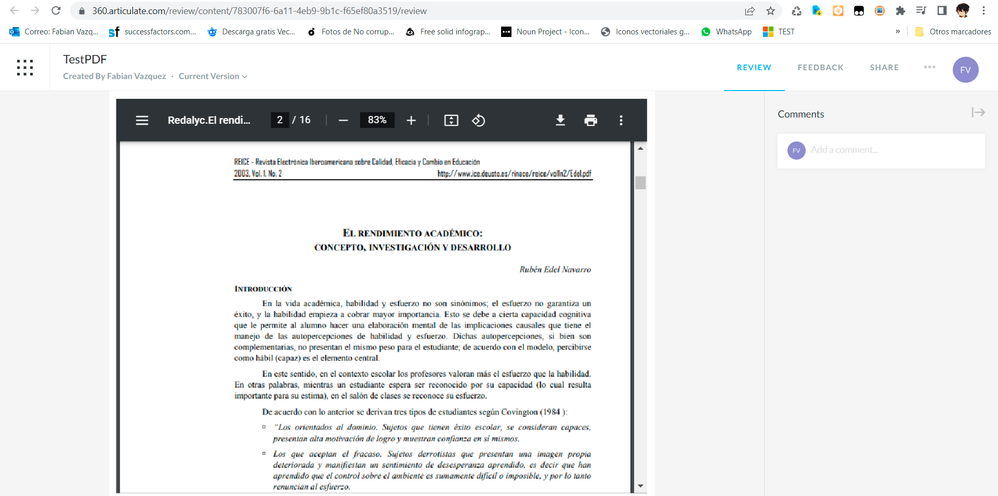
Task: Open Iconos vectoriales bookmark
Action: click(645, 31)
